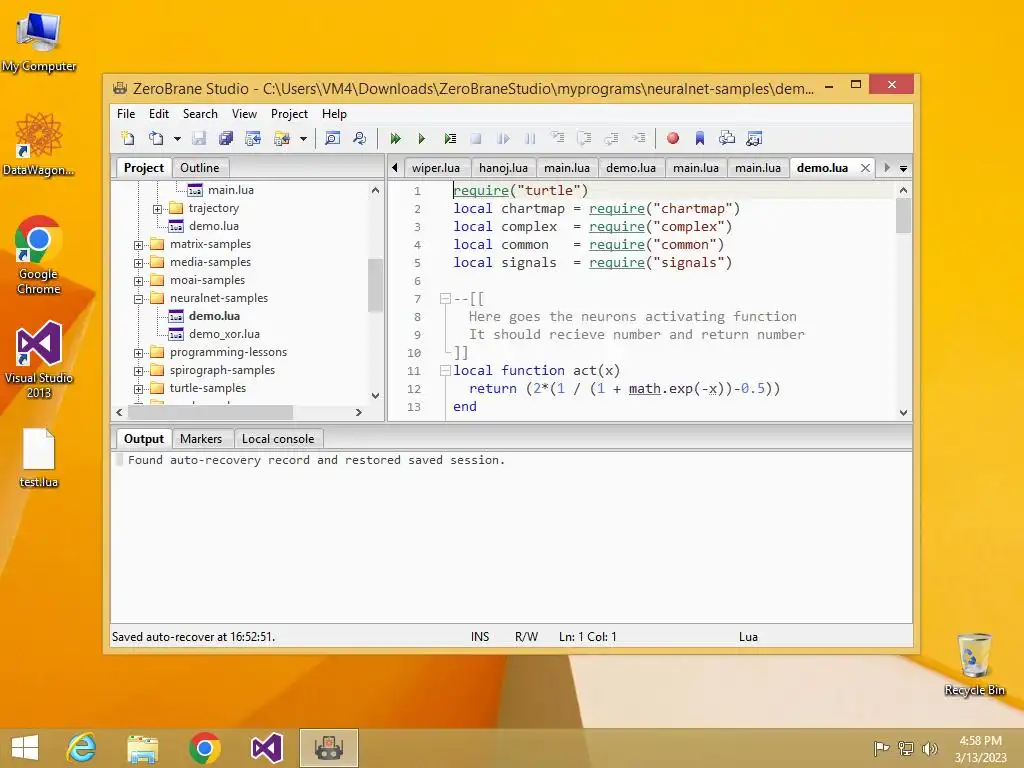Switch to the wiper.lua editor tab
The height and width of the screenshot is (768, 1024).
(x=436, y=168)
